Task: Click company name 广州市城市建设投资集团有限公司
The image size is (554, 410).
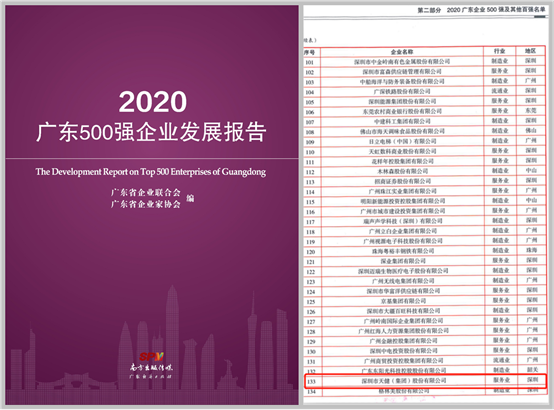Action: pyautogui.click(x=402, y=211)
